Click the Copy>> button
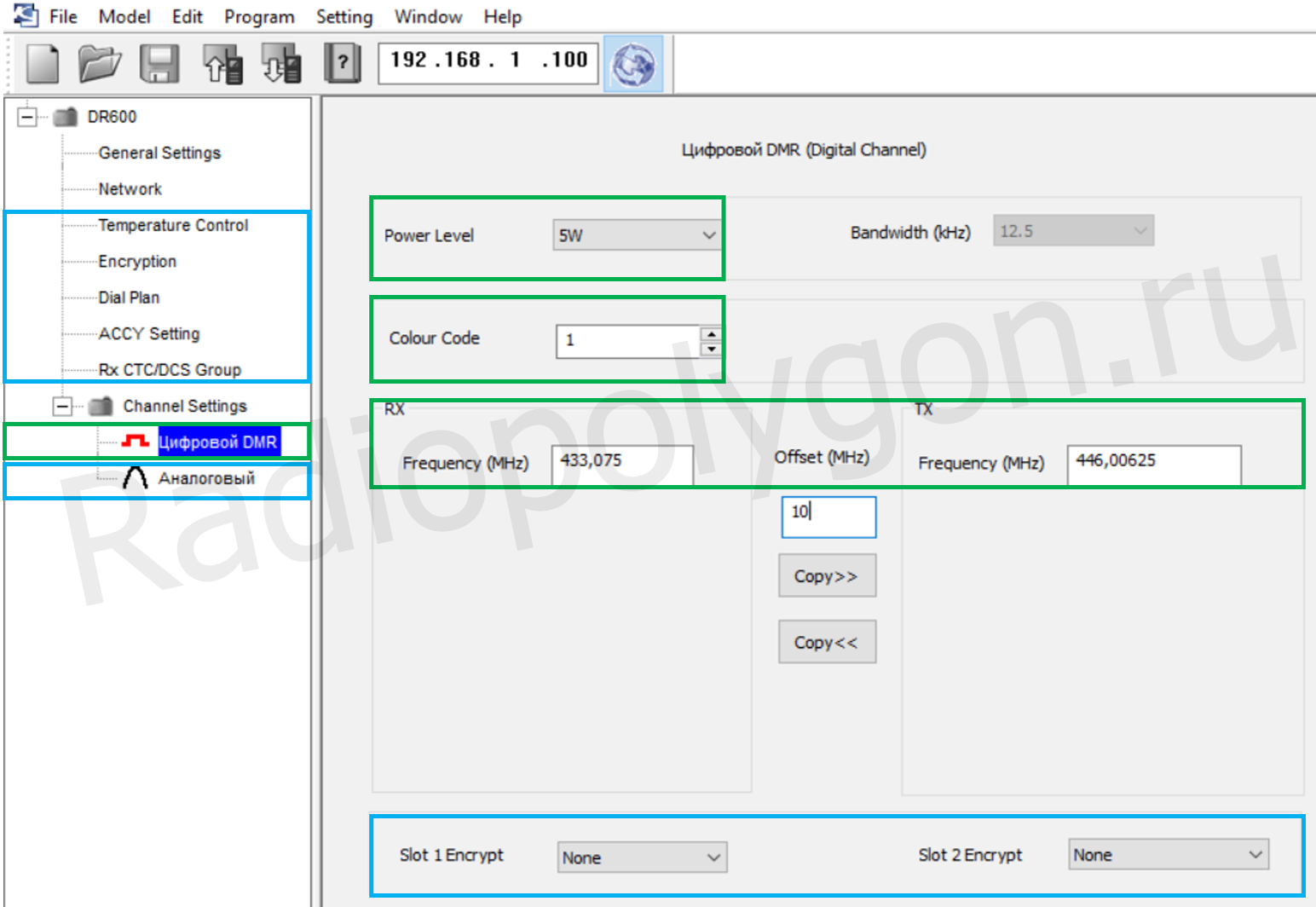The image size is (1316, 907). click(827, 576)
